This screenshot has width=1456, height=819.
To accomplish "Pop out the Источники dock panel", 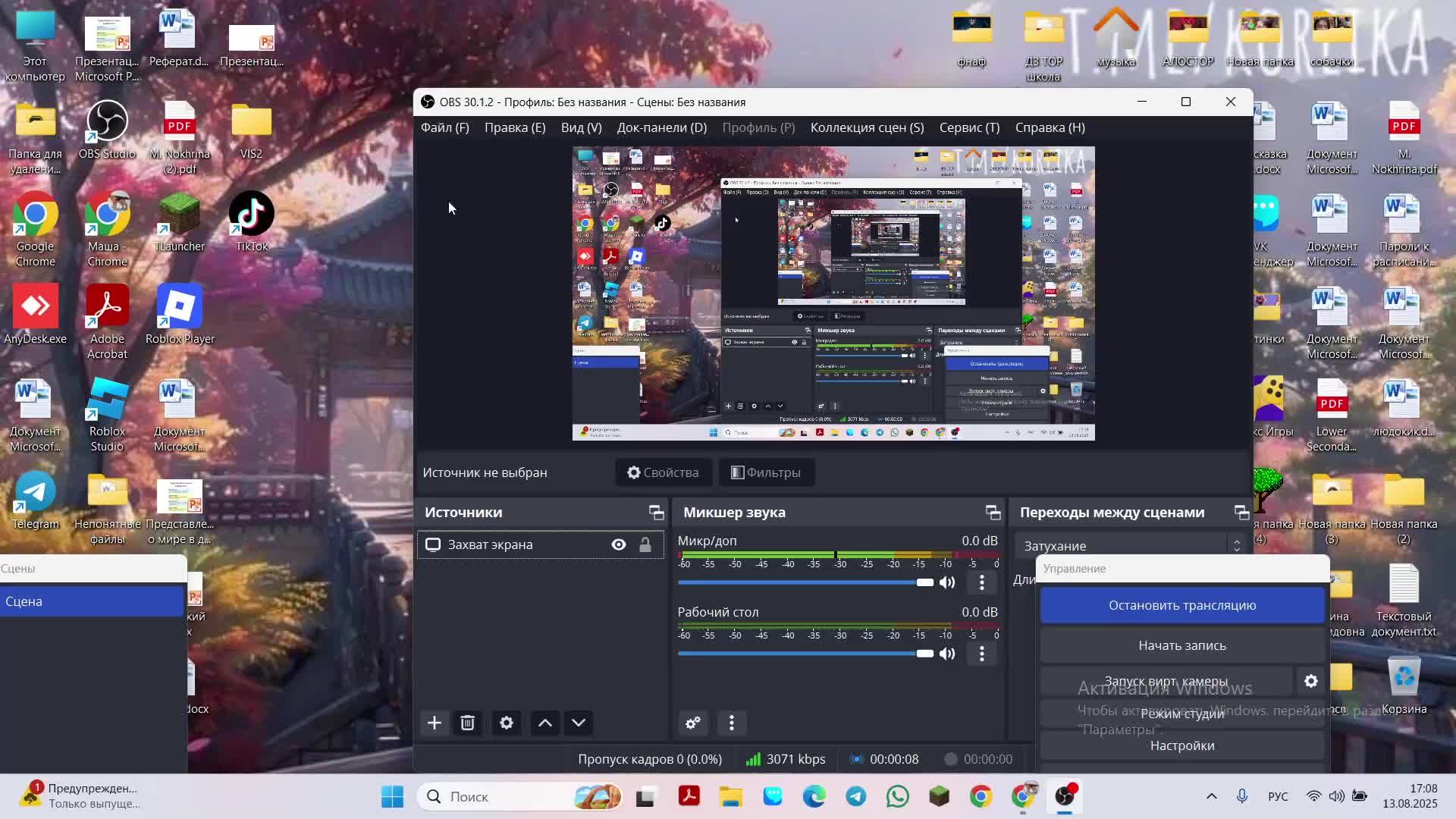I will coord(656,513).
